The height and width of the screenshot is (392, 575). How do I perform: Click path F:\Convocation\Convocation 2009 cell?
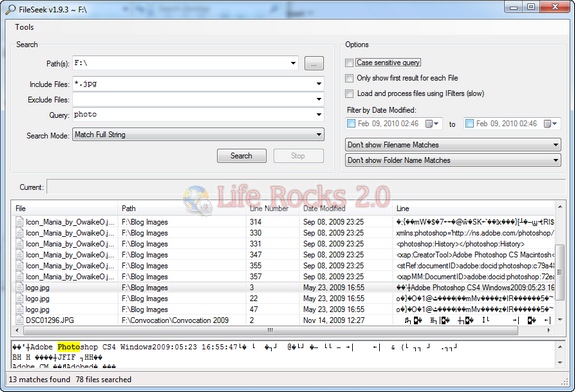point(175,320)
